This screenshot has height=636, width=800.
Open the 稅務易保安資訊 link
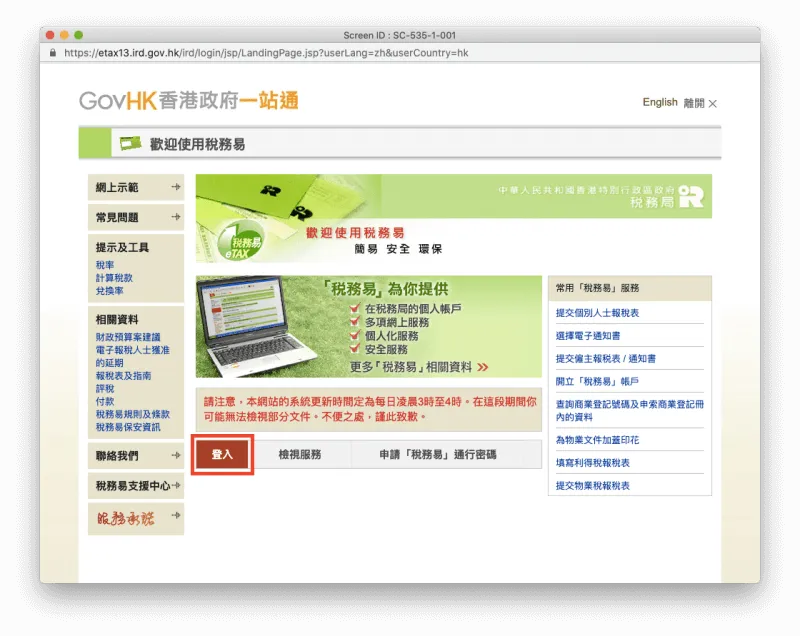pyautogui.click(x=128, y=427)
